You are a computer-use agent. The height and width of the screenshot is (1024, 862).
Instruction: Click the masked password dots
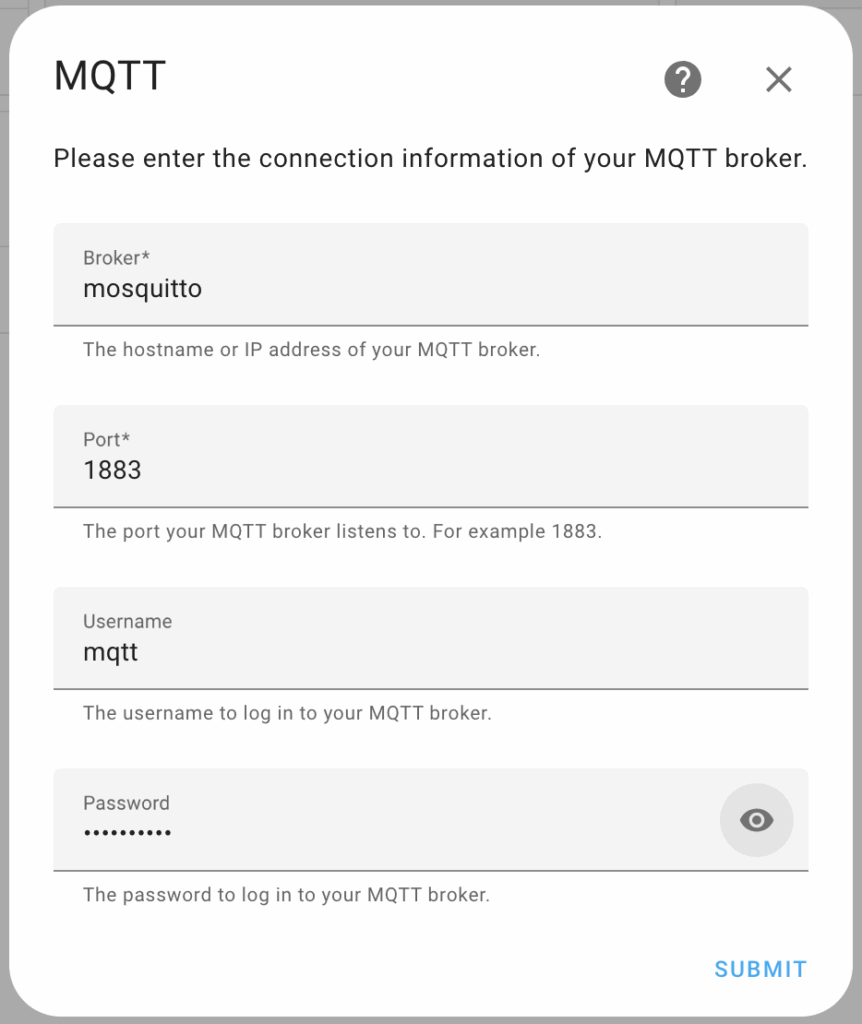pos(127,833)
